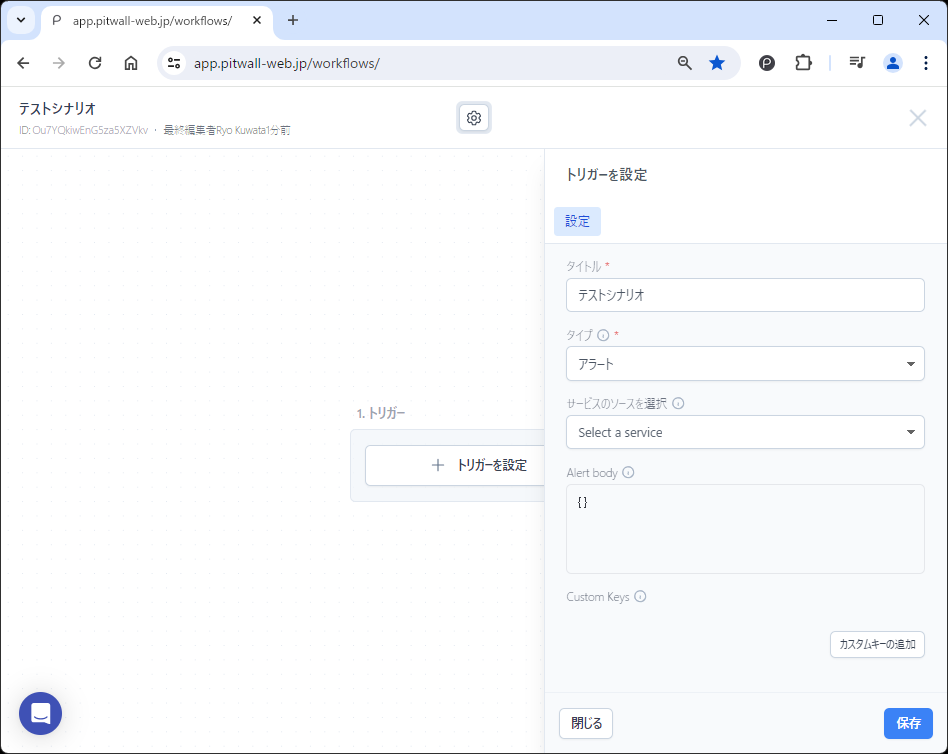Open the browser extensions puzzle icon
948x754 pixels.
click(x=803, y=62)
